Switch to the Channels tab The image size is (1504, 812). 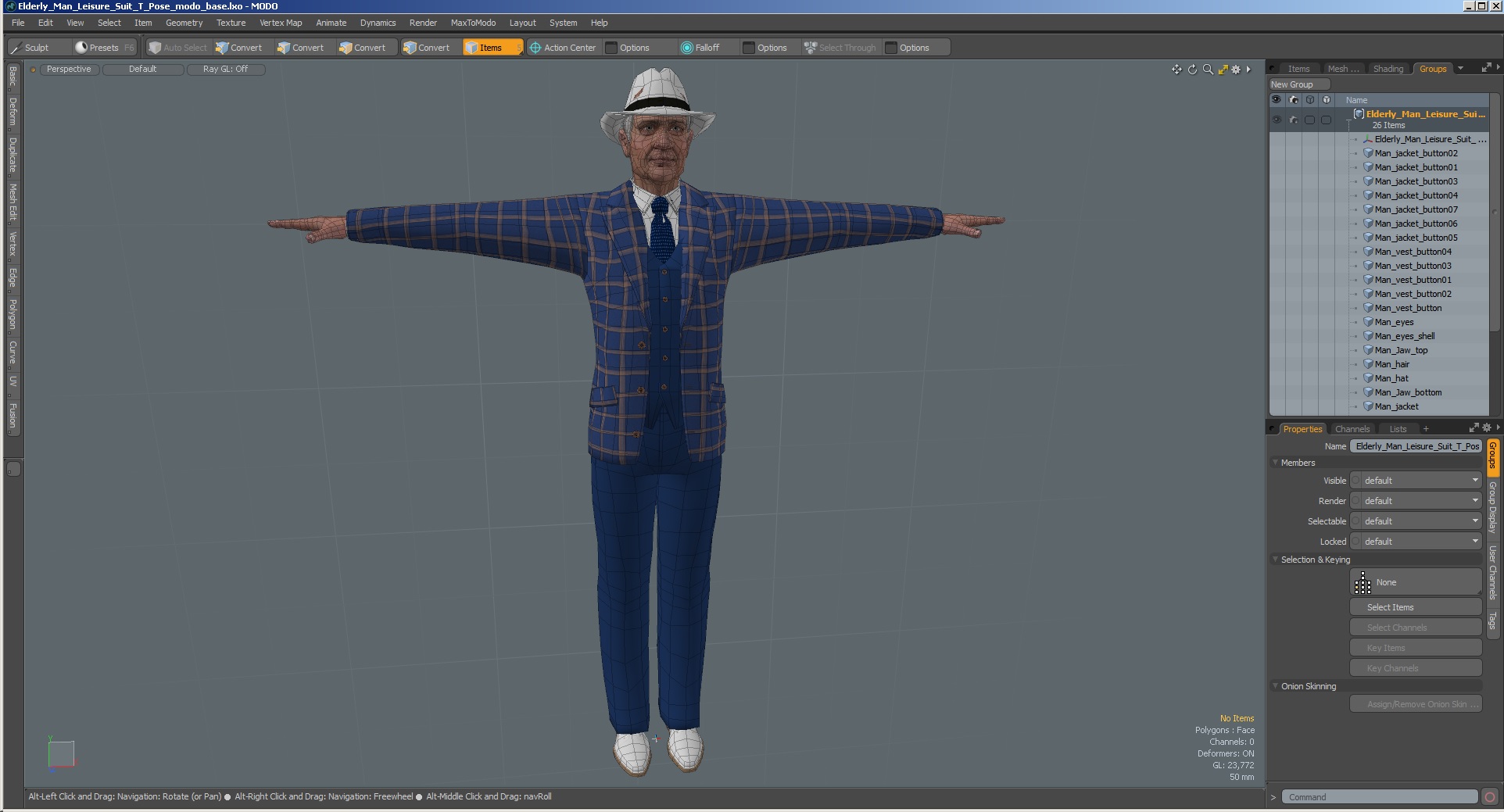(x=1352, y=429)
